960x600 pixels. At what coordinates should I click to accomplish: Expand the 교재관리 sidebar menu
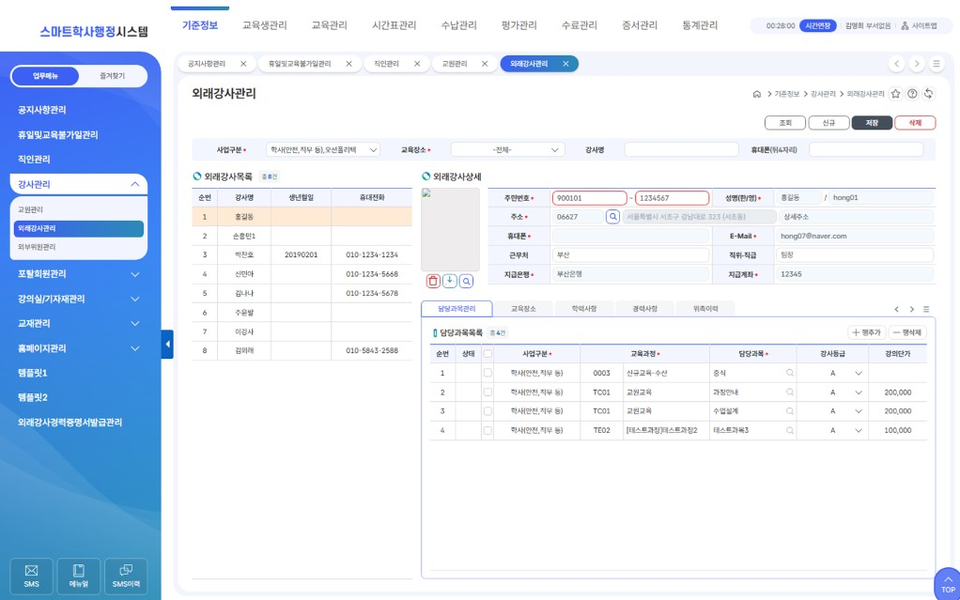pyautogui.click(x=78, y=323)
